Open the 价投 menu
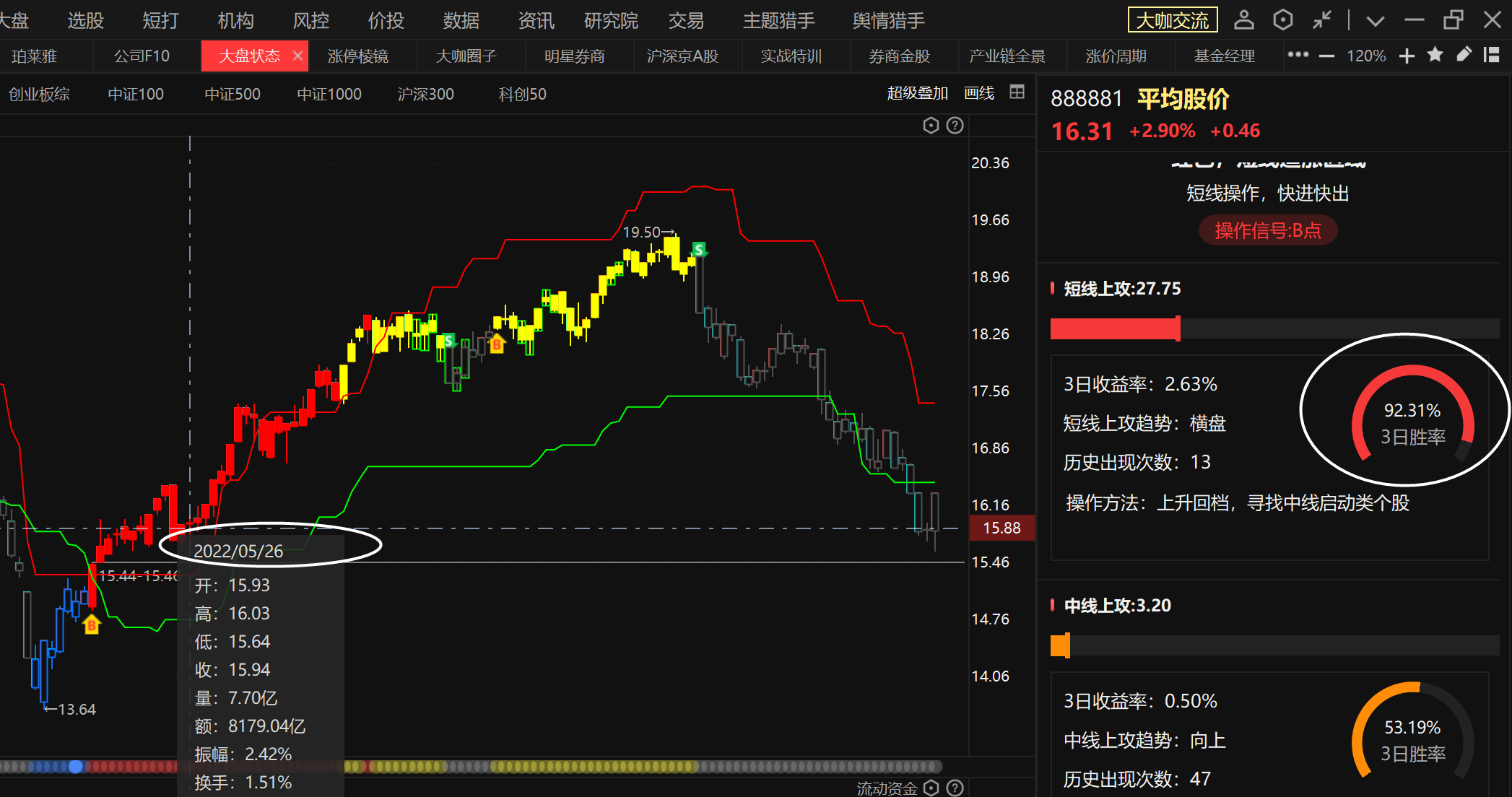 click(x=386, y=20)
